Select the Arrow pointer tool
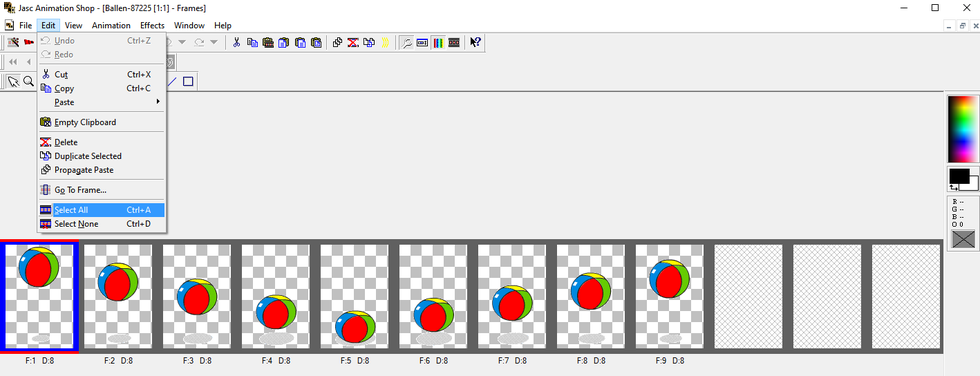Screen dimensions: 980x376 point(13,81)
